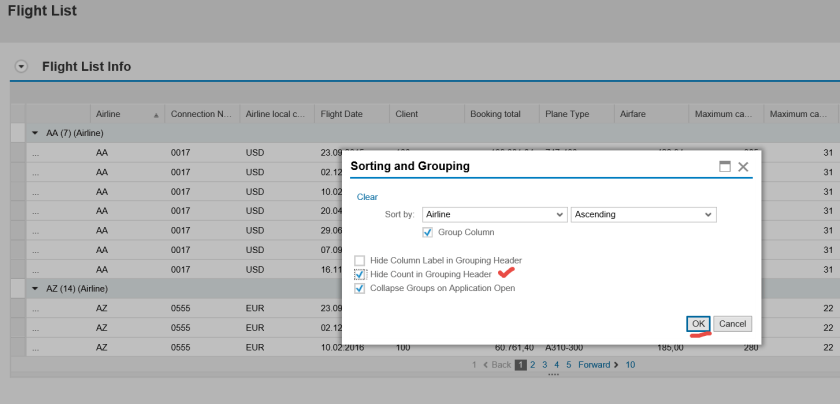Uncheck the Group Column checkbox

(428, 232)
